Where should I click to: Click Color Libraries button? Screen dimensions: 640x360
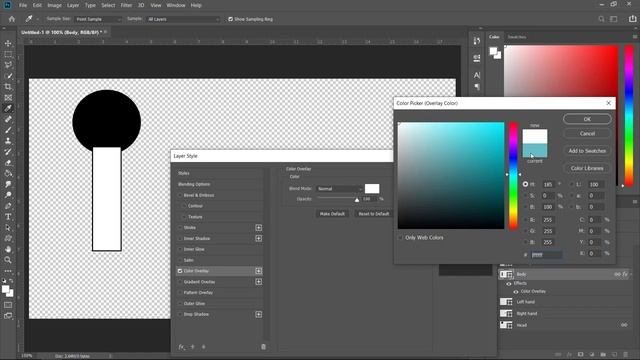pos(587,168)
